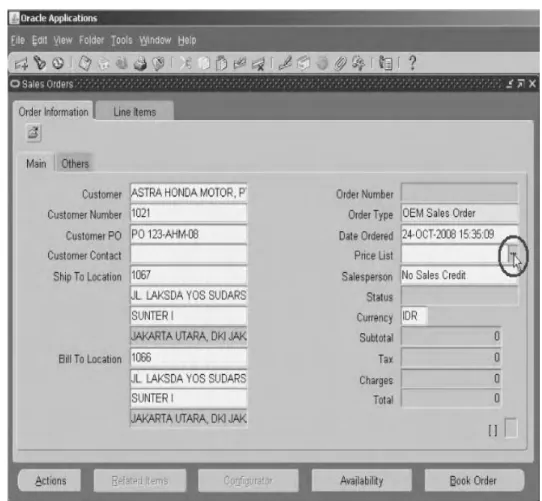Click the Actions button
The height and width of the screenshot is (501, 542).
pos(50,480)
